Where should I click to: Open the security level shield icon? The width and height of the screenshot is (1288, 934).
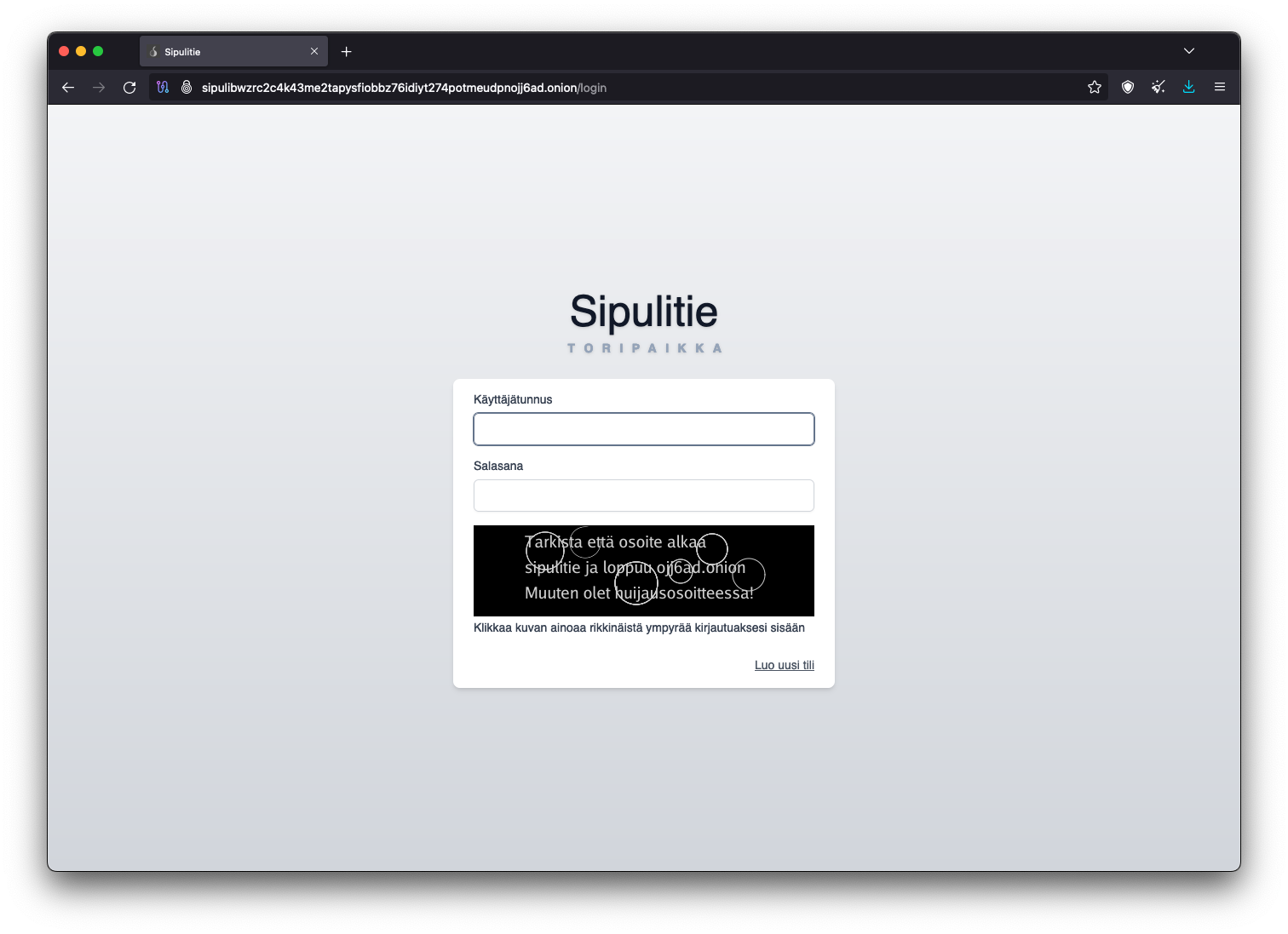pos(1128,87)
